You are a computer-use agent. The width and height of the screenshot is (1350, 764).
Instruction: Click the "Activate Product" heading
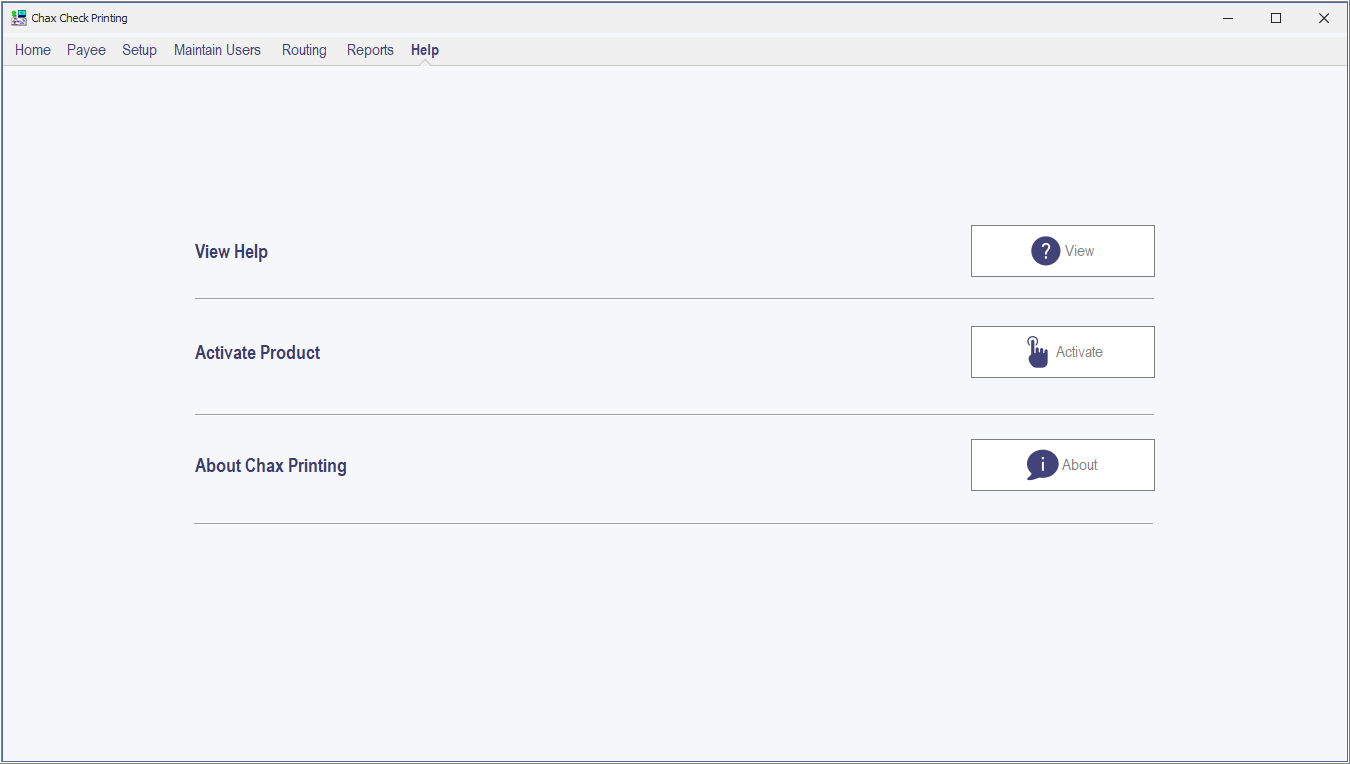(257, 353)
